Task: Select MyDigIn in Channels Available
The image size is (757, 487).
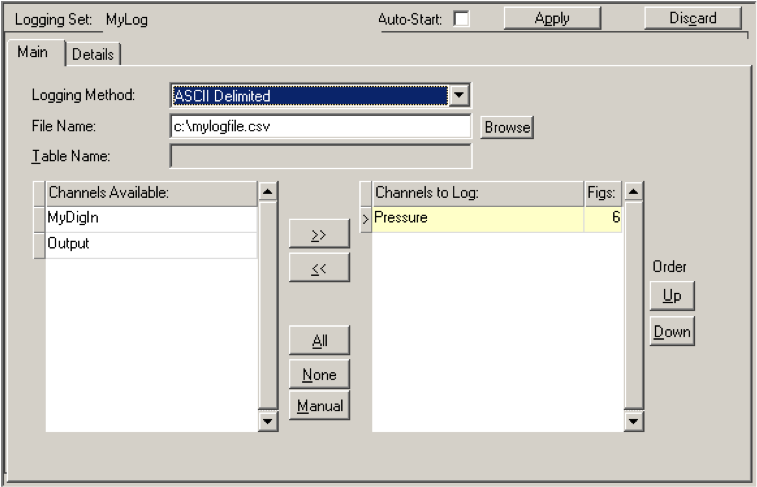Action: (150, 218)
